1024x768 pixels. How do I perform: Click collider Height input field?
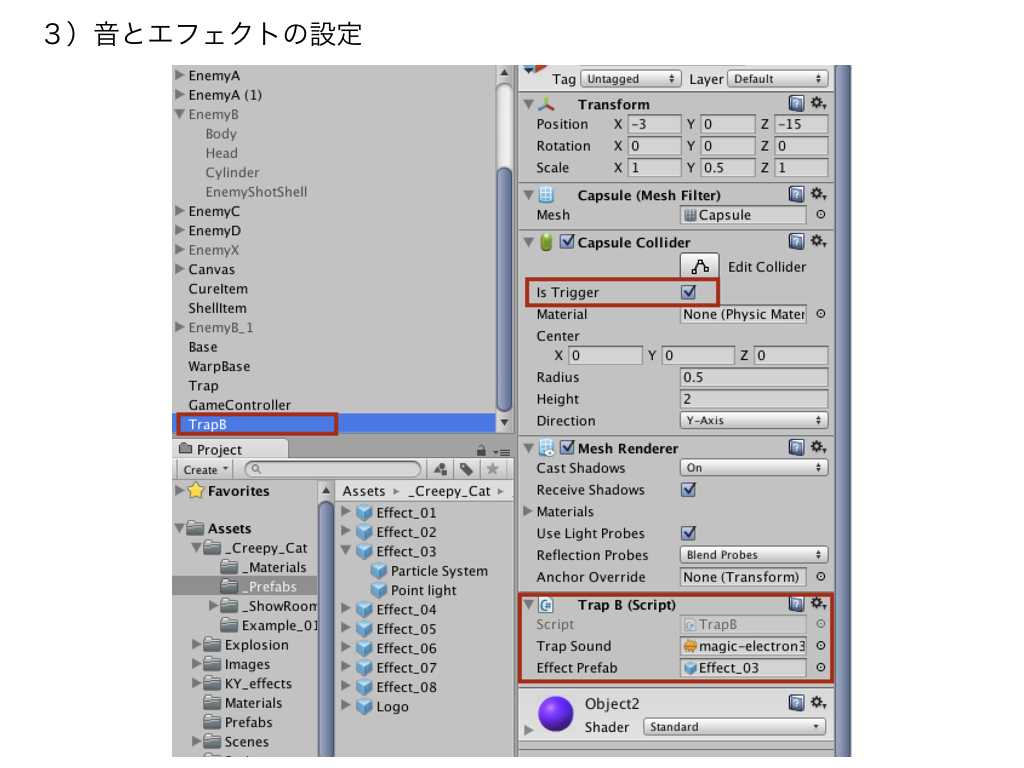pyautogui.click(x=754, y=399)
